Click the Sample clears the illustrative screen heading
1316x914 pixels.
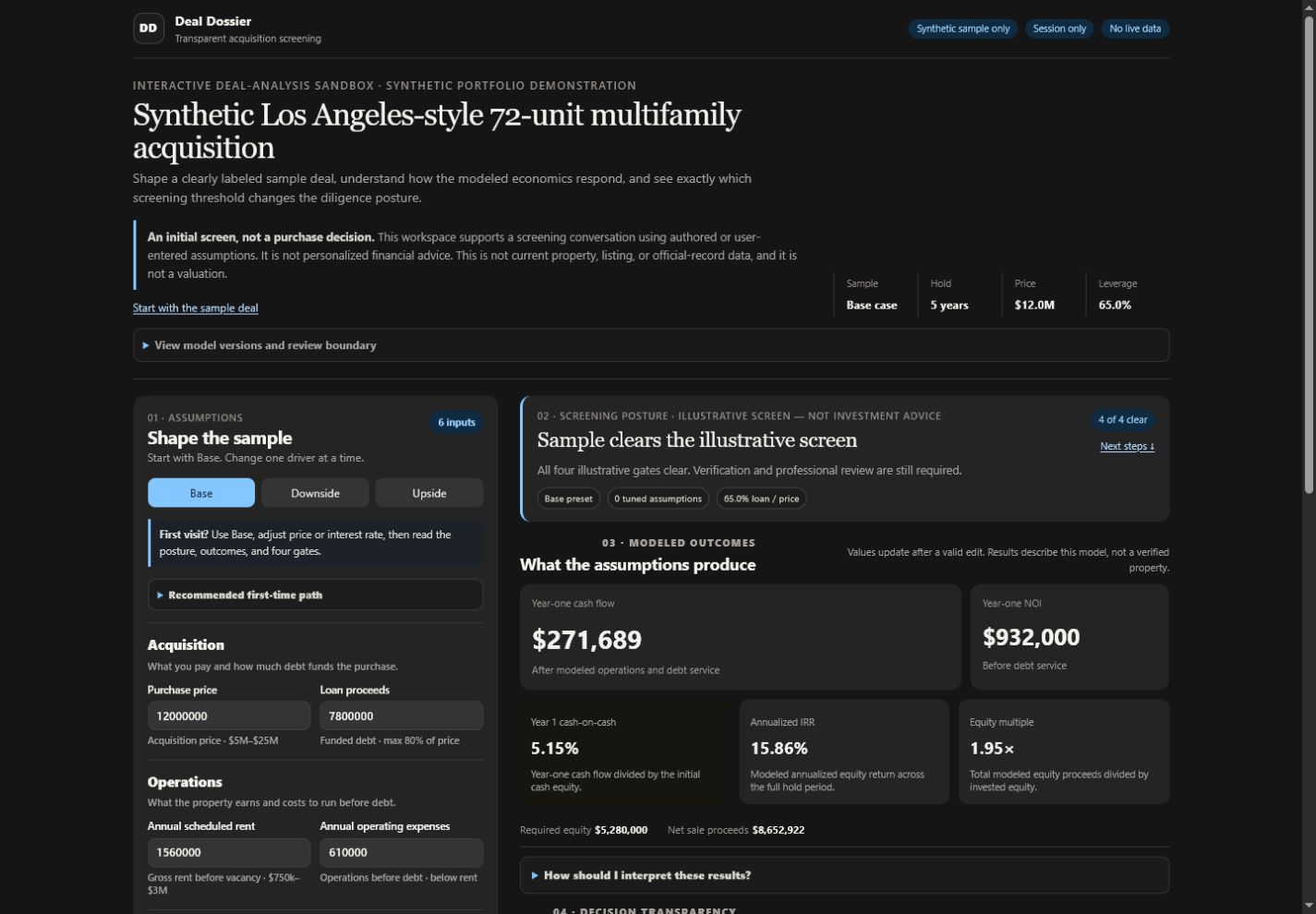pyautogui.click(x=697, y=440)
